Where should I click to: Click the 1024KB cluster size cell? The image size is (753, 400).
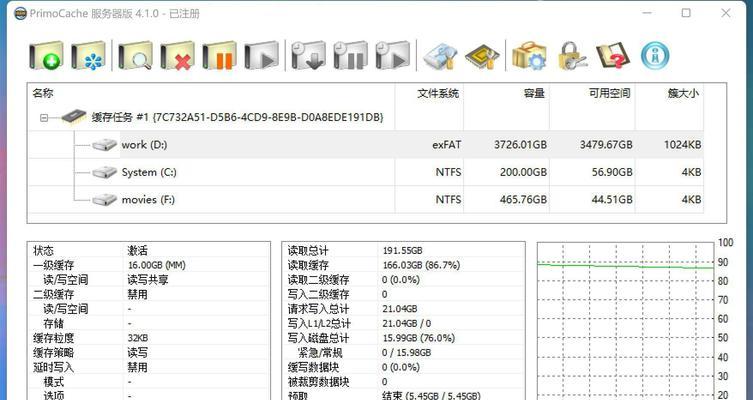[682, 145]
